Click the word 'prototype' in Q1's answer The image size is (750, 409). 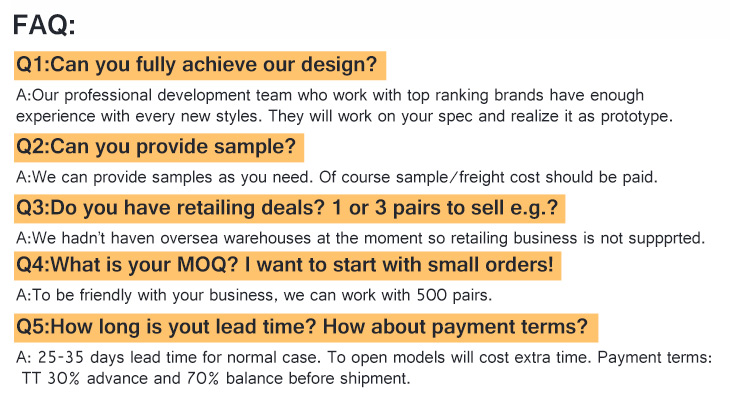tap(634, 116)
